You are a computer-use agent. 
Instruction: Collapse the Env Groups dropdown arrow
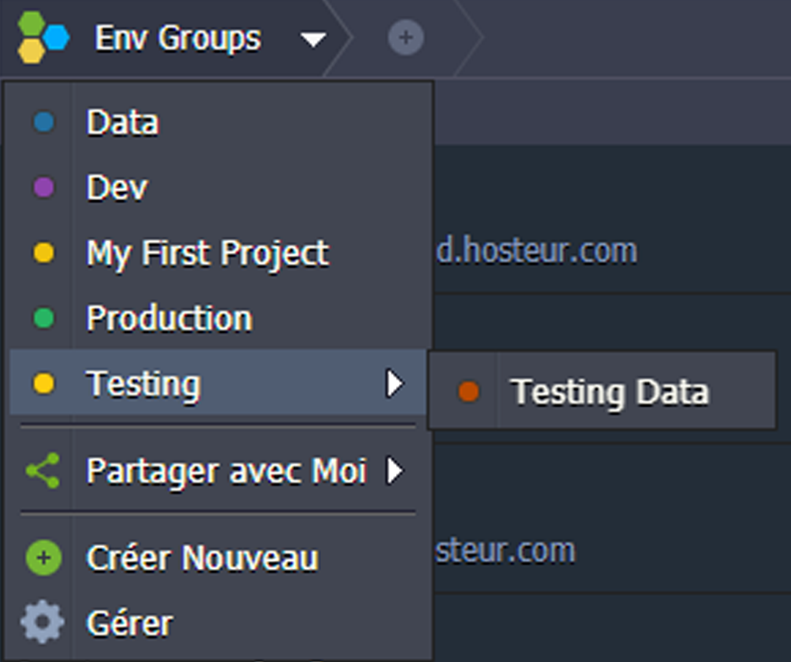[x=313, y=39]
